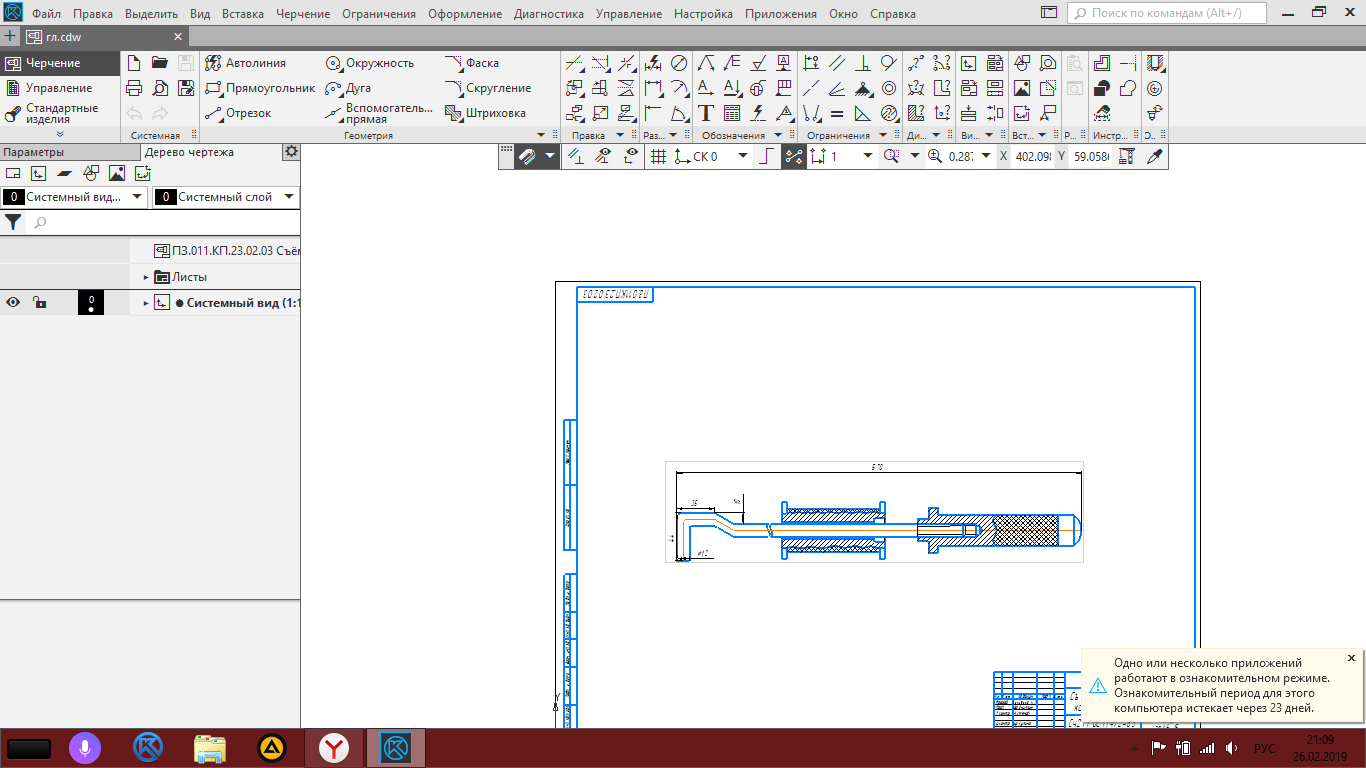Toggle visibility eye of Системный вид
1366x768 pixels.
[14, 303]
